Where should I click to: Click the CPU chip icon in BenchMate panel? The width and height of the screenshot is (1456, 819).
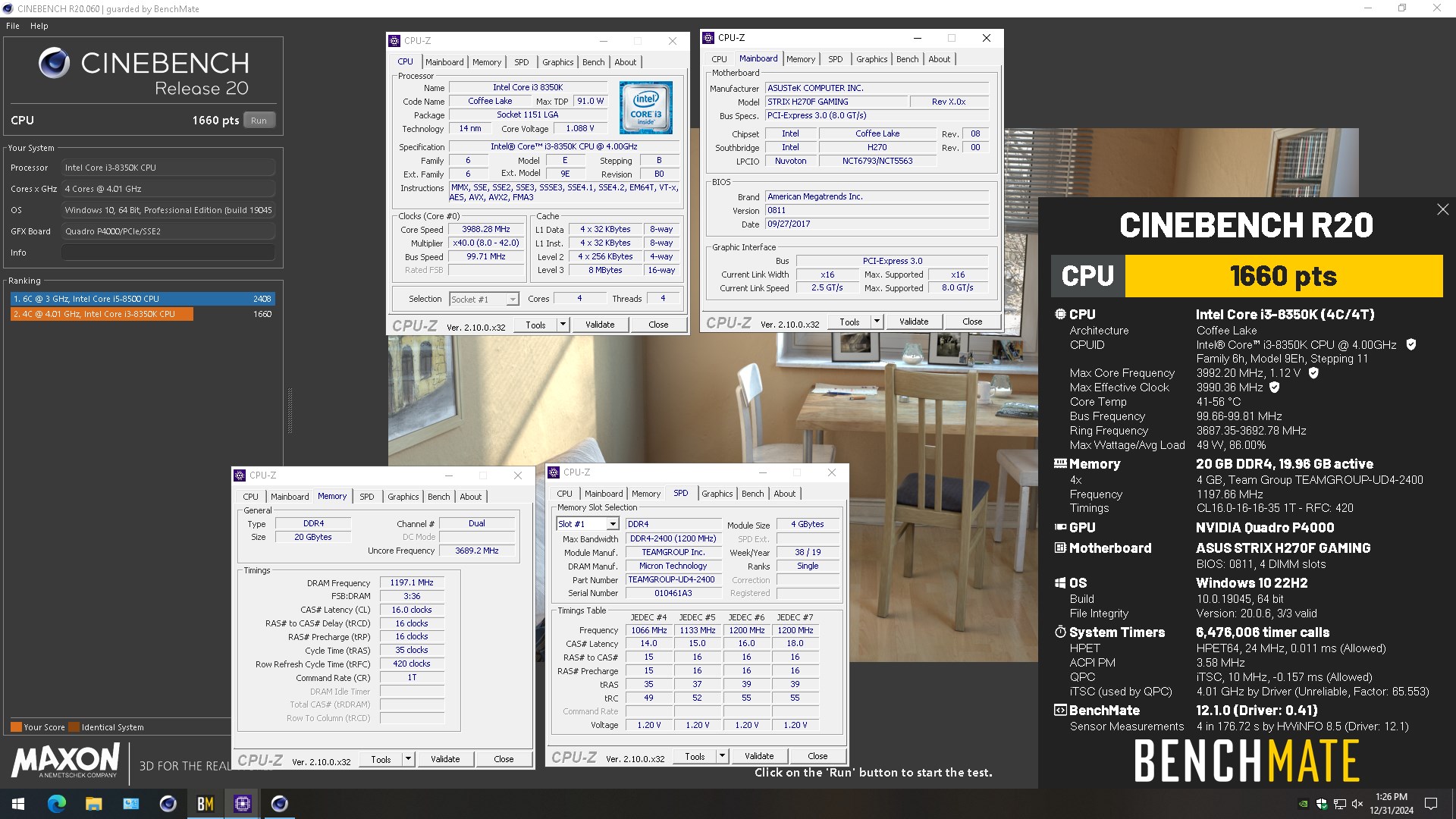tap(1060, 314)
